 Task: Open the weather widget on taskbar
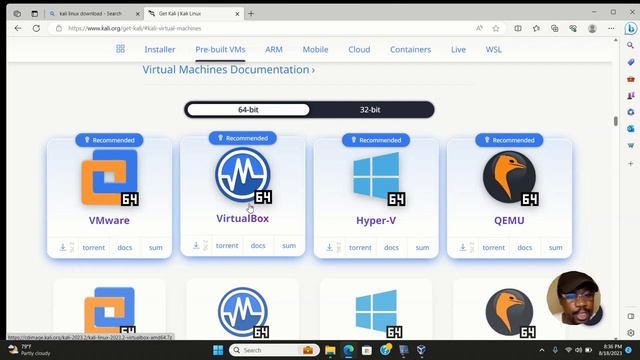pos(29,350)
